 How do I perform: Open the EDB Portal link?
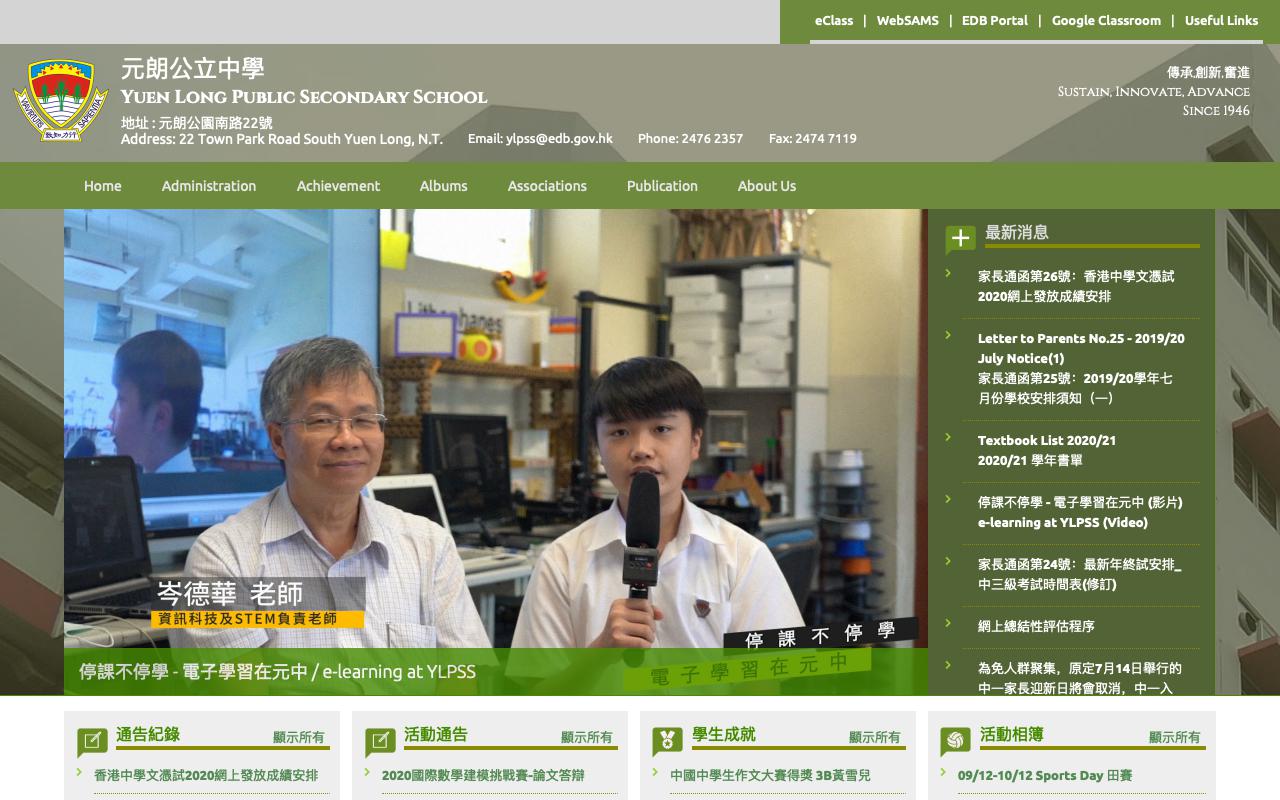click(995, 20)
